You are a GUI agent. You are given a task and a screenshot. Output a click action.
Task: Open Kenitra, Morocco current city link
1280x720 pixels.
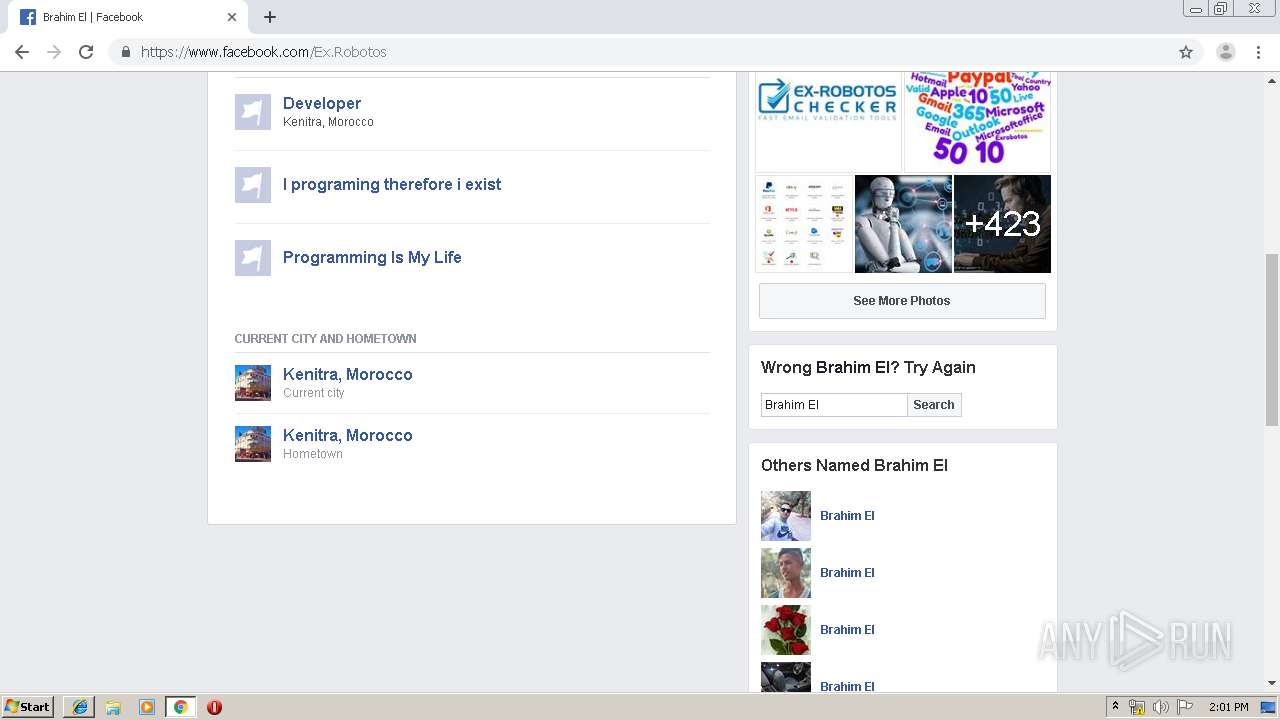click(348, 374)
